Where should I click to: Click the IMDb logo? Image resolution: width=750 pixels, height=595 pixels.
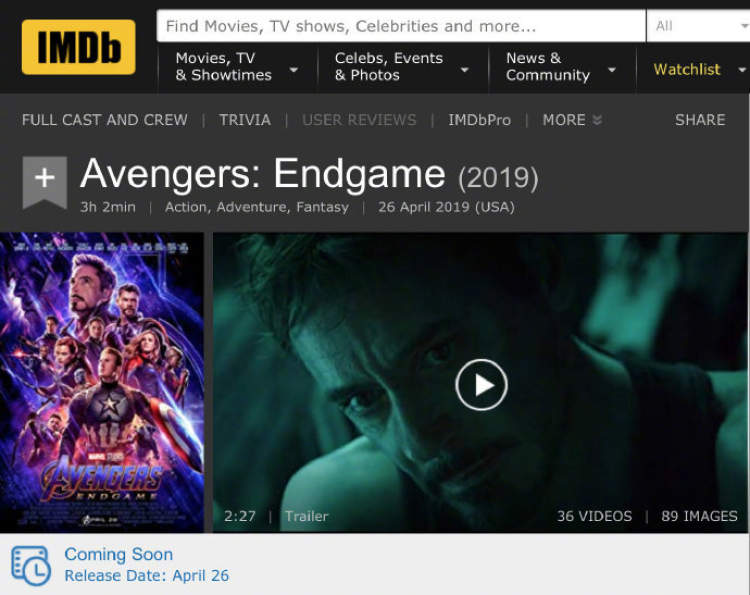click(x=78, y=47)
